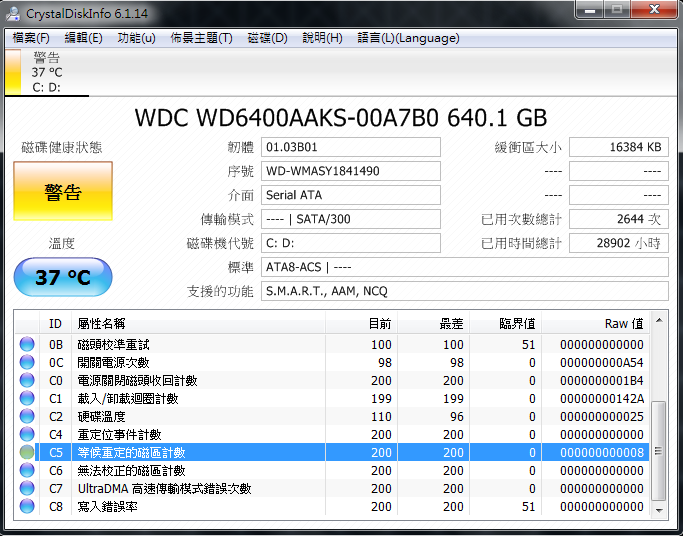Screen dimensions: 683x536
Task: Click the disk title WDC WD6400AAKS-00A7B0 640.1 GB
Action: (x=341, y=118)
